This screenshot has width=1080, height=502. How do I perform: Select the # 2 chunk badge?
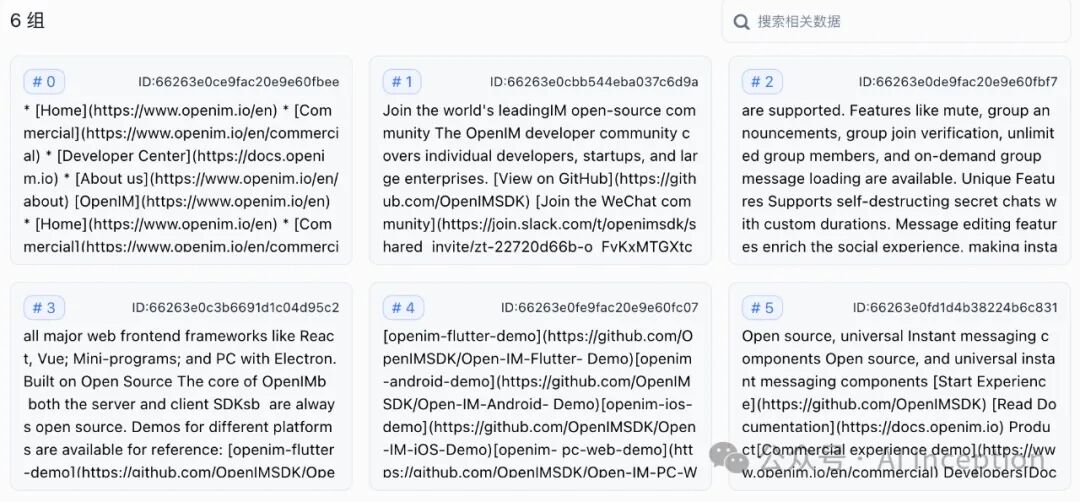point(762,82)
